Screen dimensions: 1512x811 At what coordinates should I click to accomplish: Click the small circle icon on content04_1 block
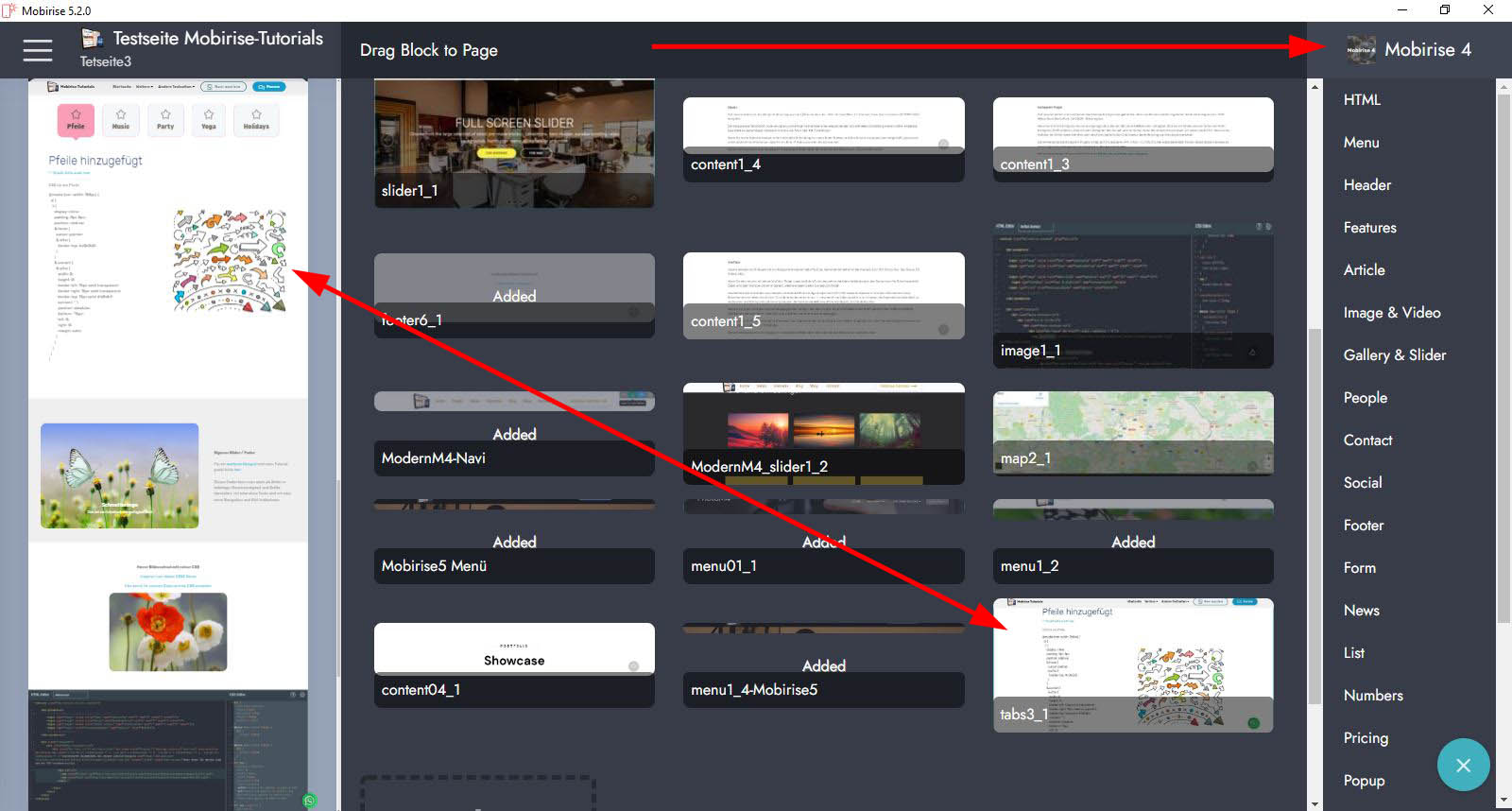pyautogui.click(x=634, y=666)
